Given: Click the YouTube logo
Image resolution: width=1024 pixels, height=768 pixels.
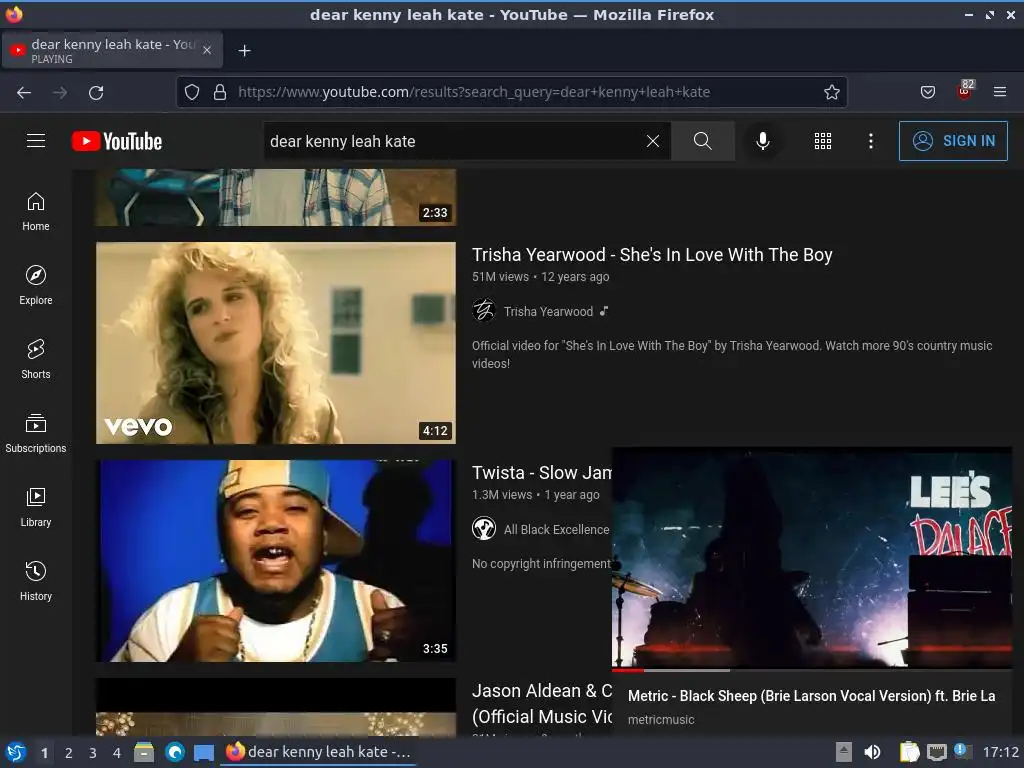Looking at the screenshot, I should coord(117,141).
